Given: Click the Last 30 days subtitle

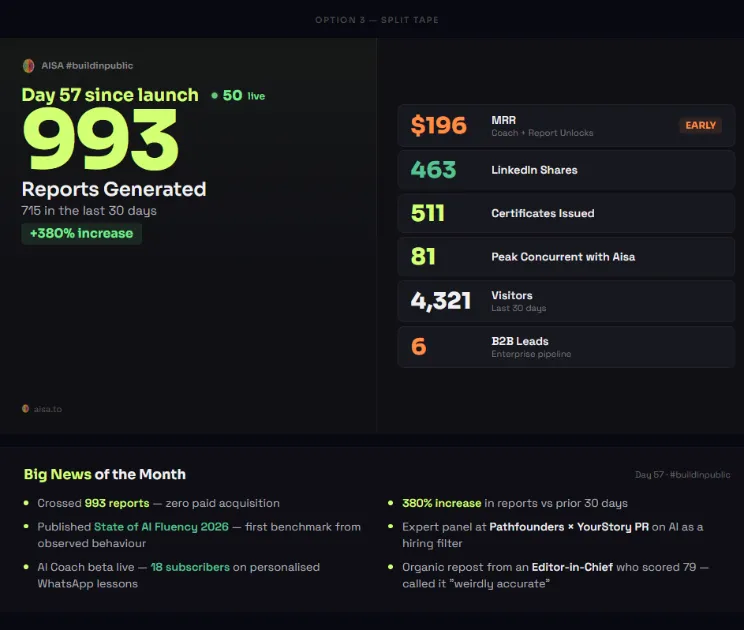Looking at the screenshot, I should (519, 308).
